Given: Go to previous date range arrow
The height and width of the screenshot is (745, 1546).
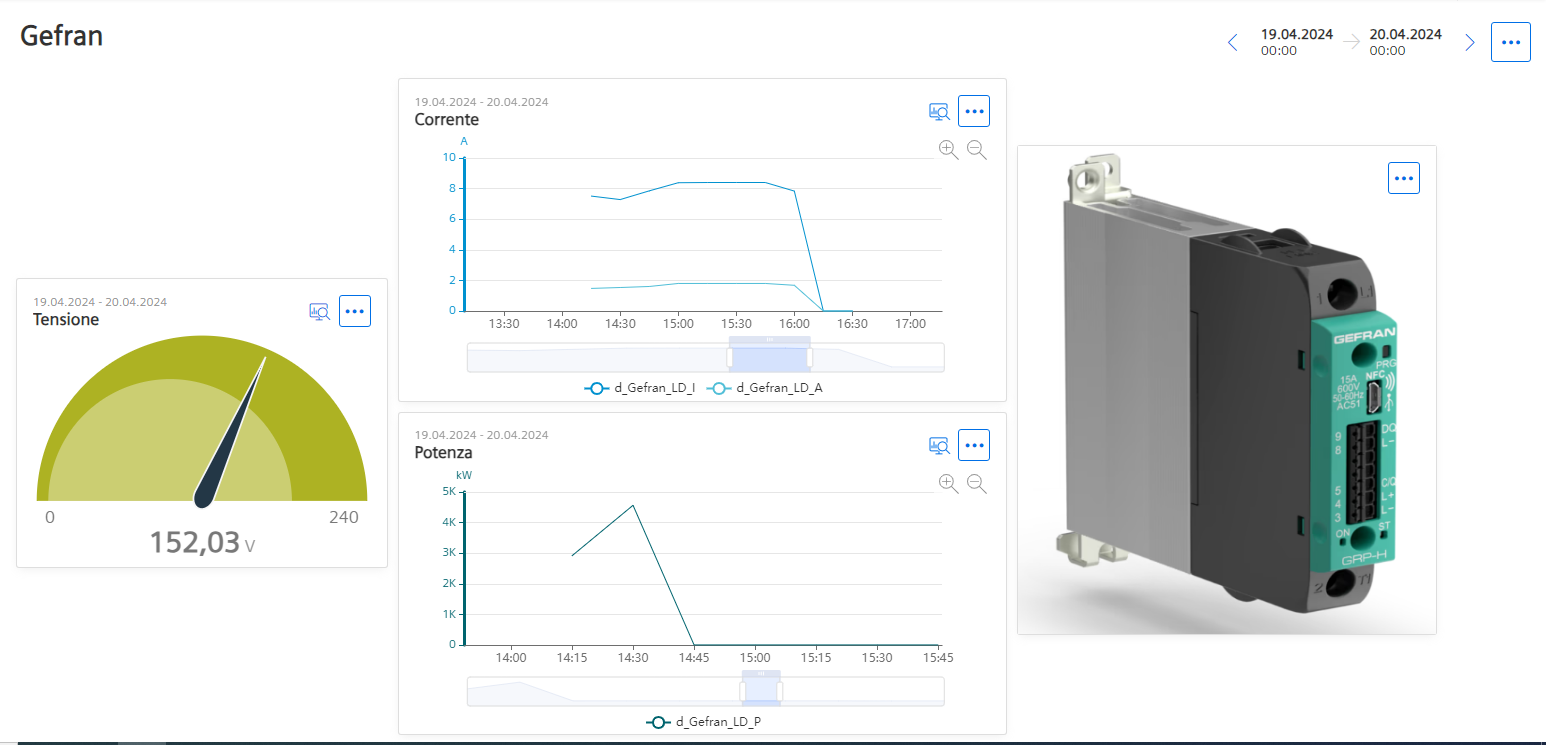Looking at the screenshot, I should [x=1232, y=42].
